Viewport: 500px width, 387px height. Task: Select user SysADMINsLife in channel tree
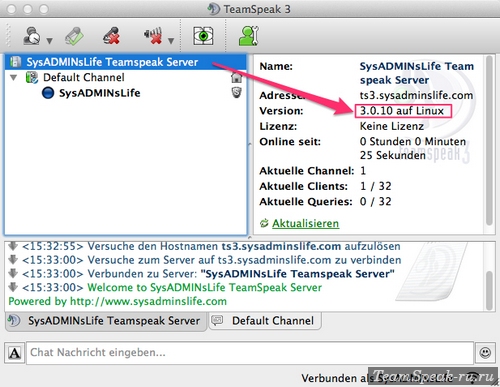pos(99,93)
